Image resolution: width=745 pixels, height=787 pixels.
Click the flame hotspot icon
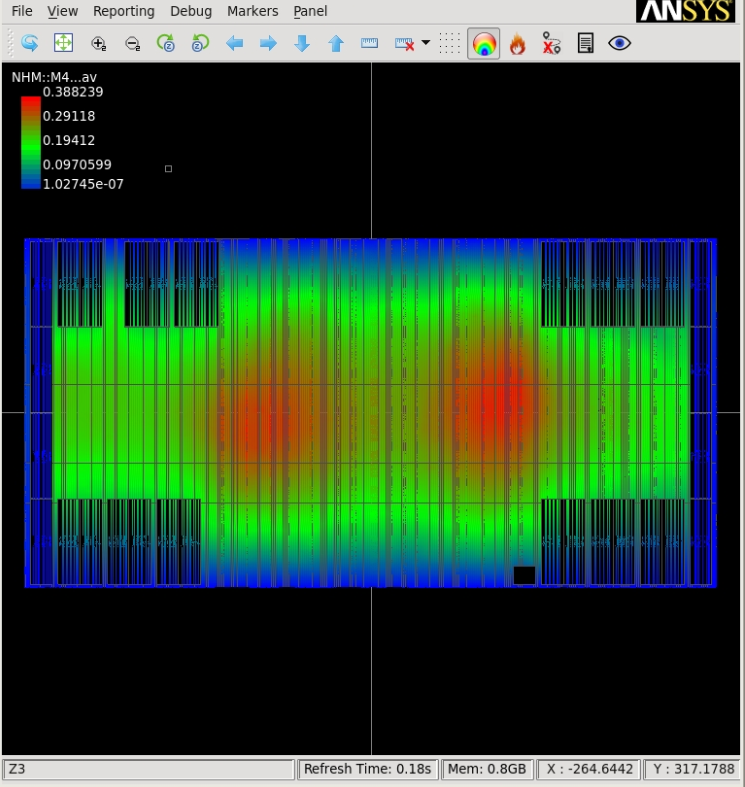pyautogui.click(x=517, y=44)
